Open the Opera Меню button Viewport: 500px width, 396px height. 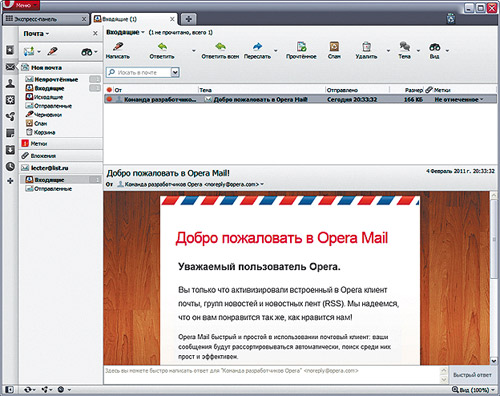pyautogui.click(x=21, y=5)
